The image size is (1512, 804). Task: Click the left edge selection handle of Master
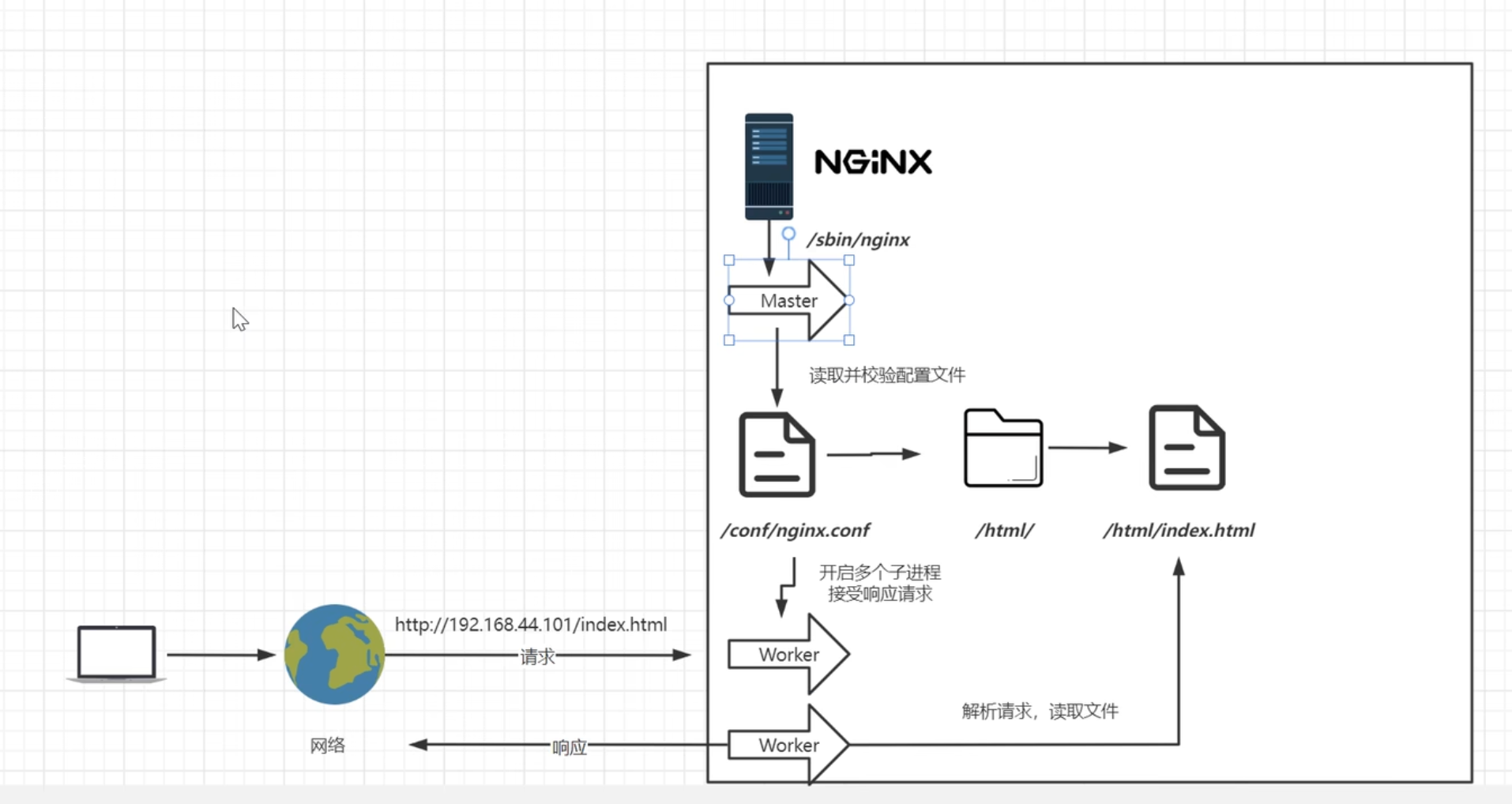click(728, 301)
